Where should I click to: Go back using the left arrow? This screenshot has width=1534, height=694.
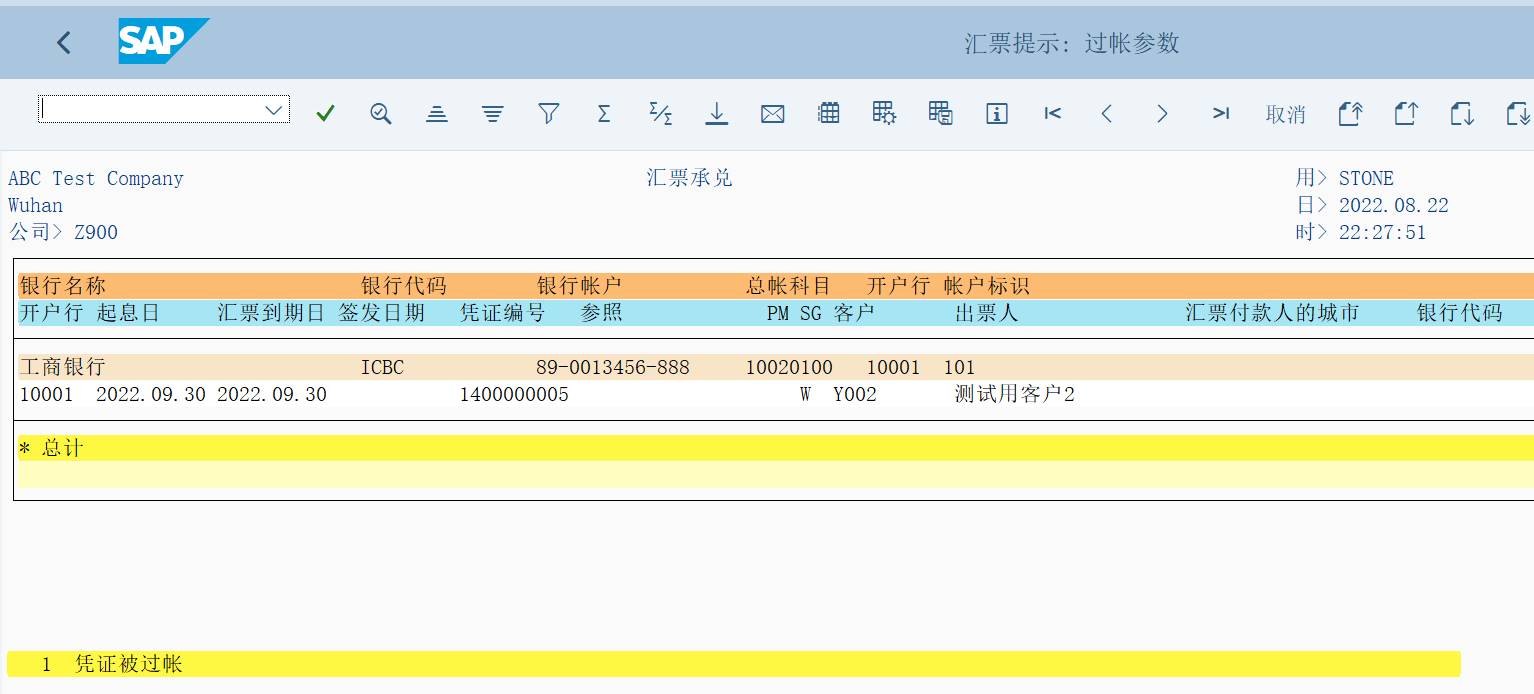coord(63,42)
